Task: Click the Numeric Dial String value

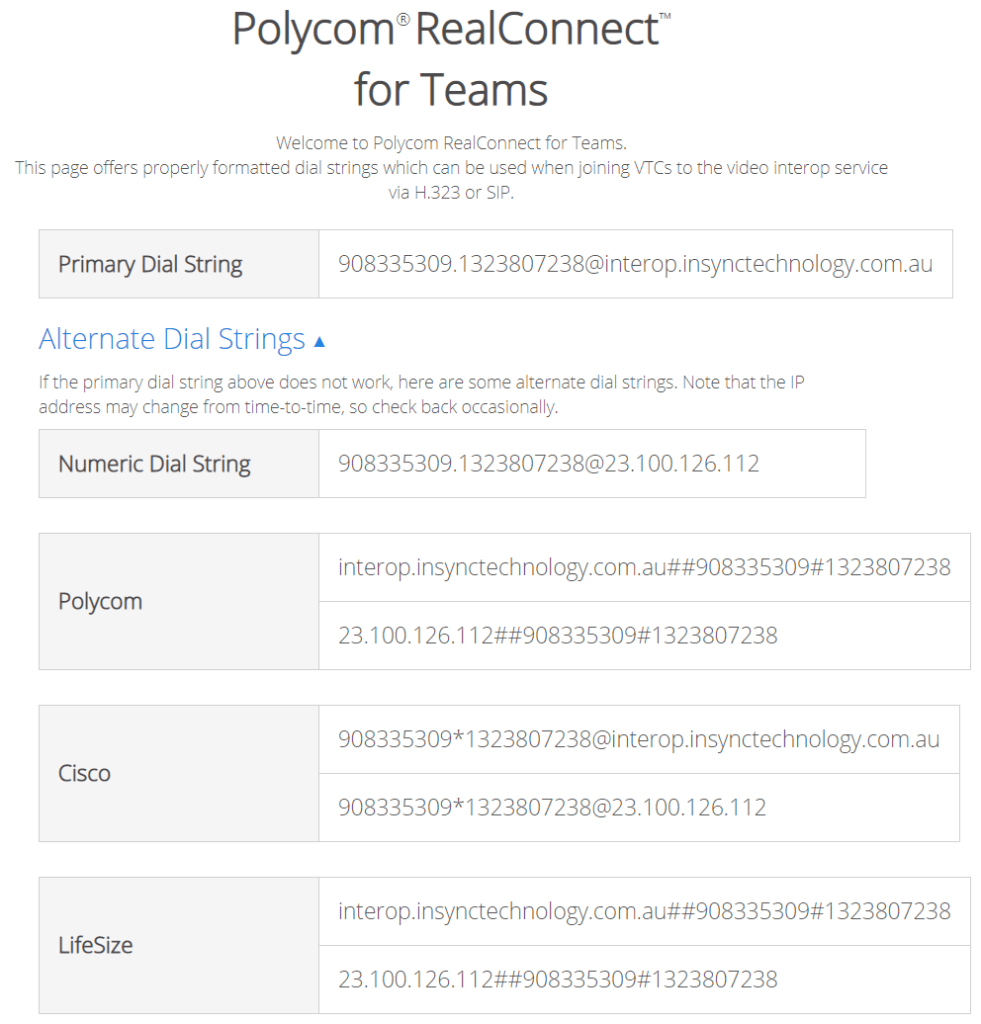Action: coord(549,464)
